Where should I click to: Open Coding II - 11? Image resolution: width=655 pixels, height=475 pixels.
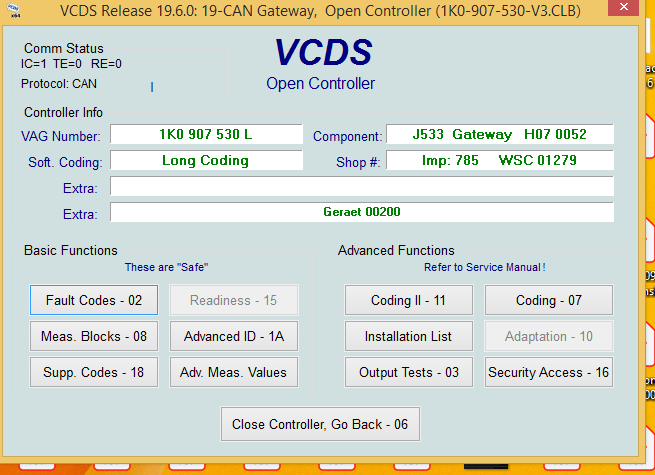[409, 300]
